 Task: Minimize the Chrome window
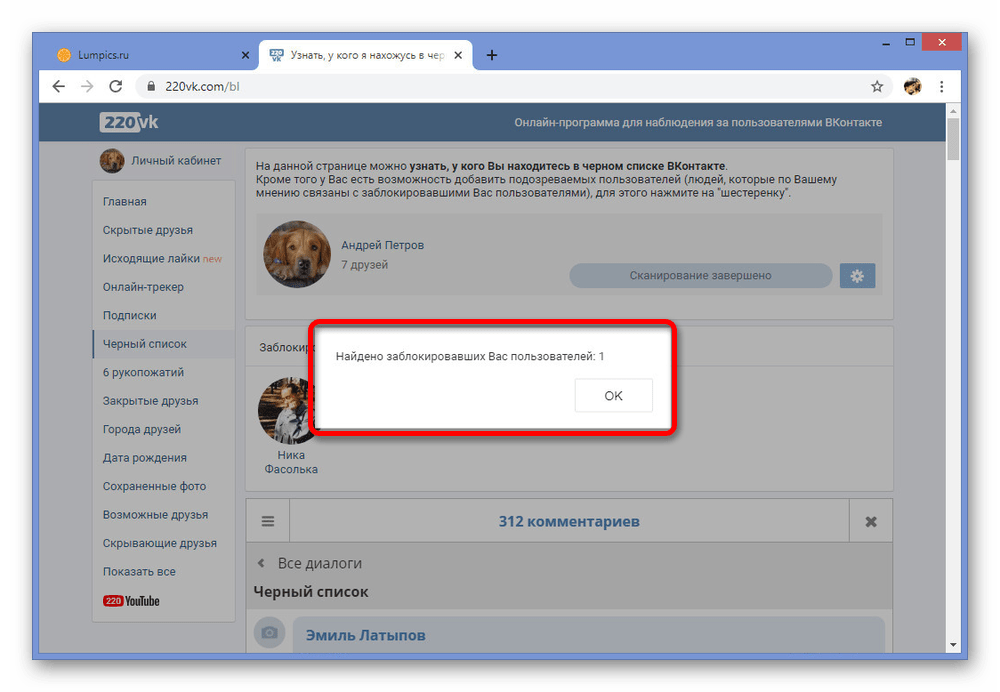point(886,43)
